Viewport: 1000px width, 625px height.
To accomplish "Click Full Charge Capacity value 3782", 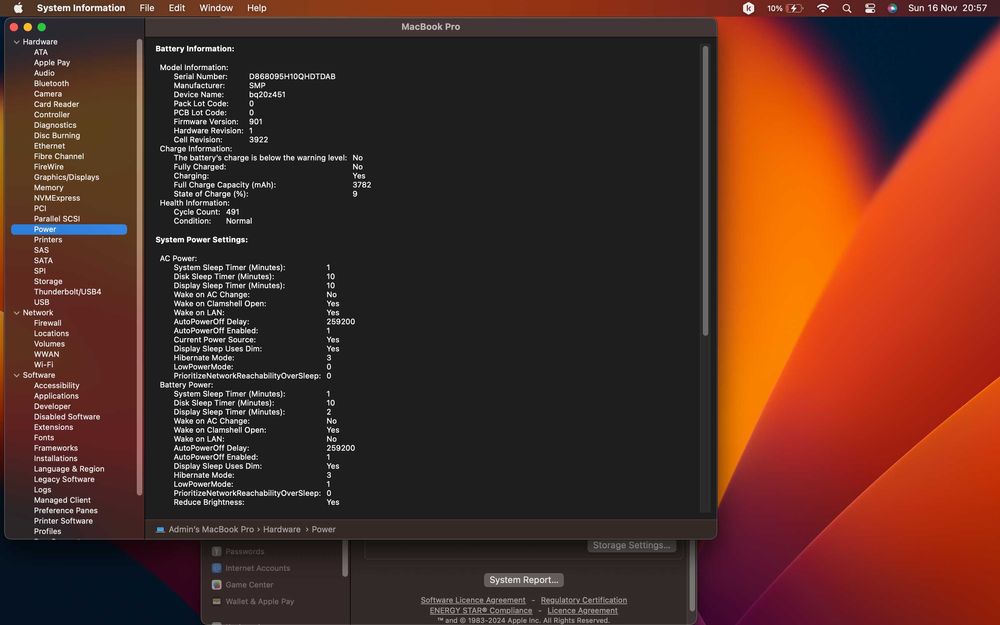I will (362, 185).
